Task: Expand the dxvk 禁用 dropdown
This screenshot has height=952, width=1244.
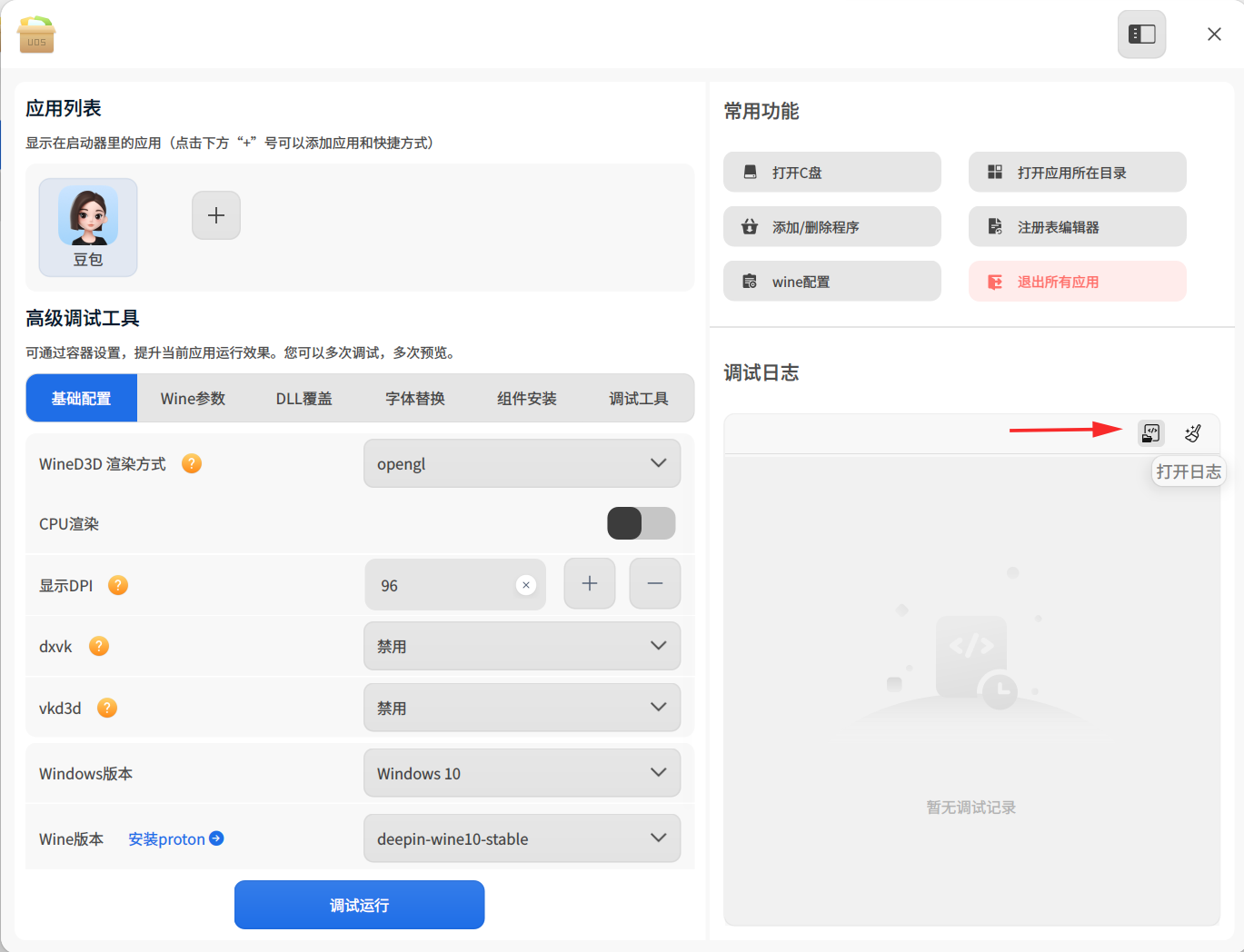Action: click(x=522, y=646)
